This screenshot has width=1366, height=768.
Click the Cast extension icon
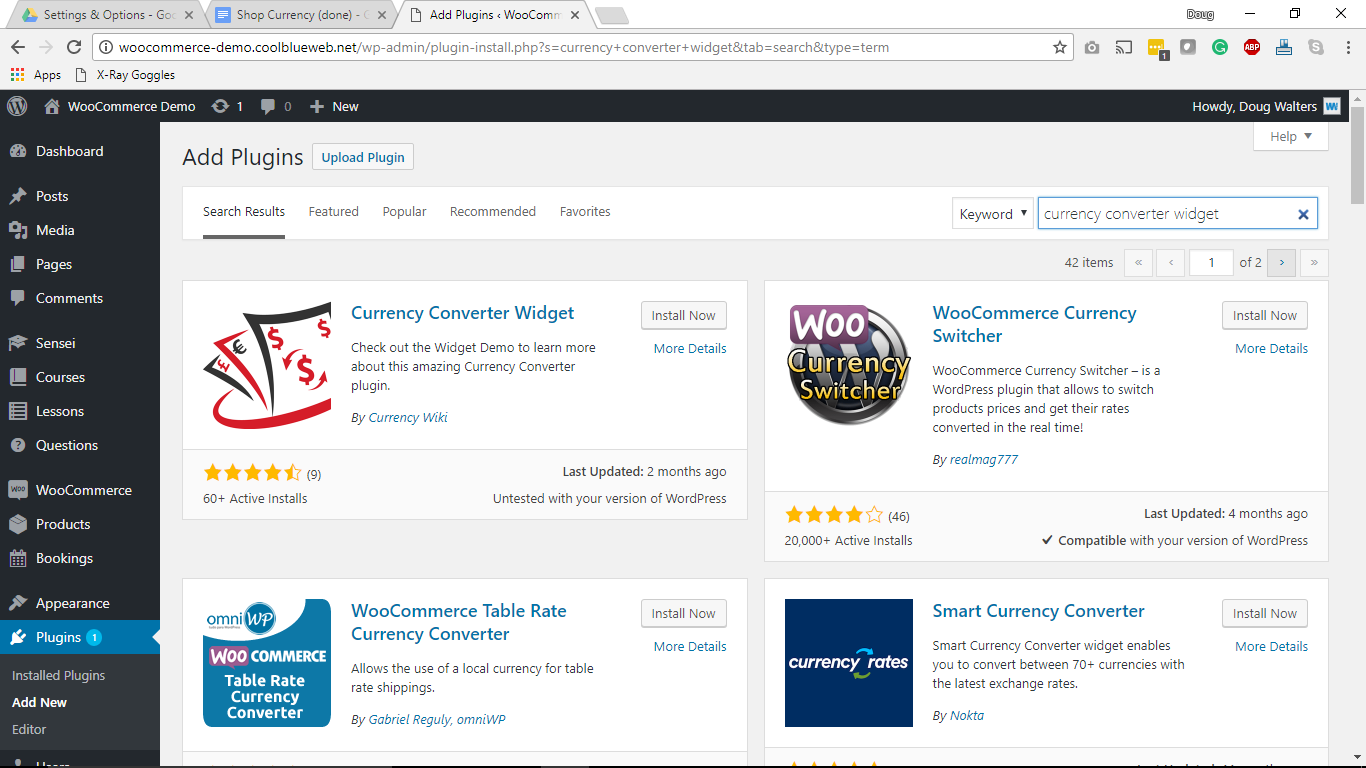point(1124,47)
